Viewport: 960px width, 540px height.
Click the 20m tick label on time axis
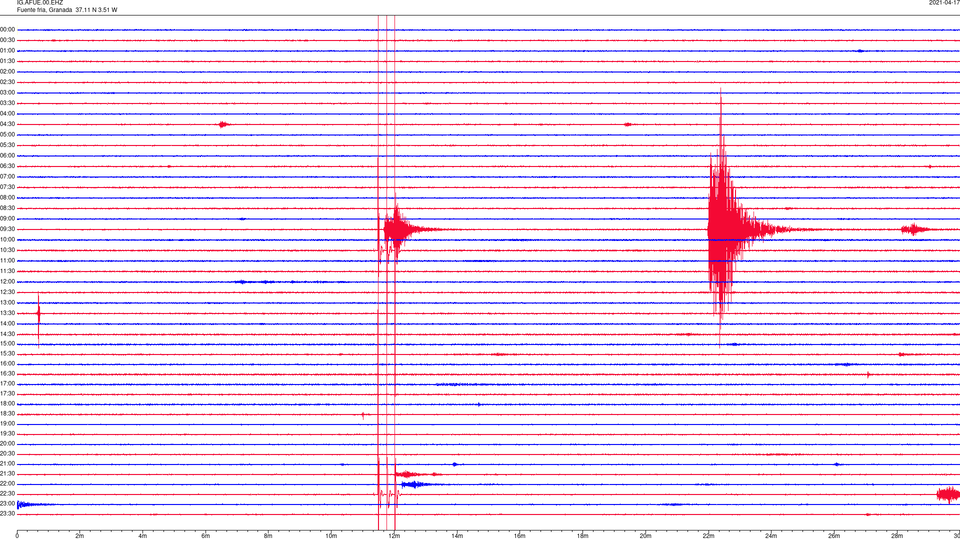coord(645,536)
